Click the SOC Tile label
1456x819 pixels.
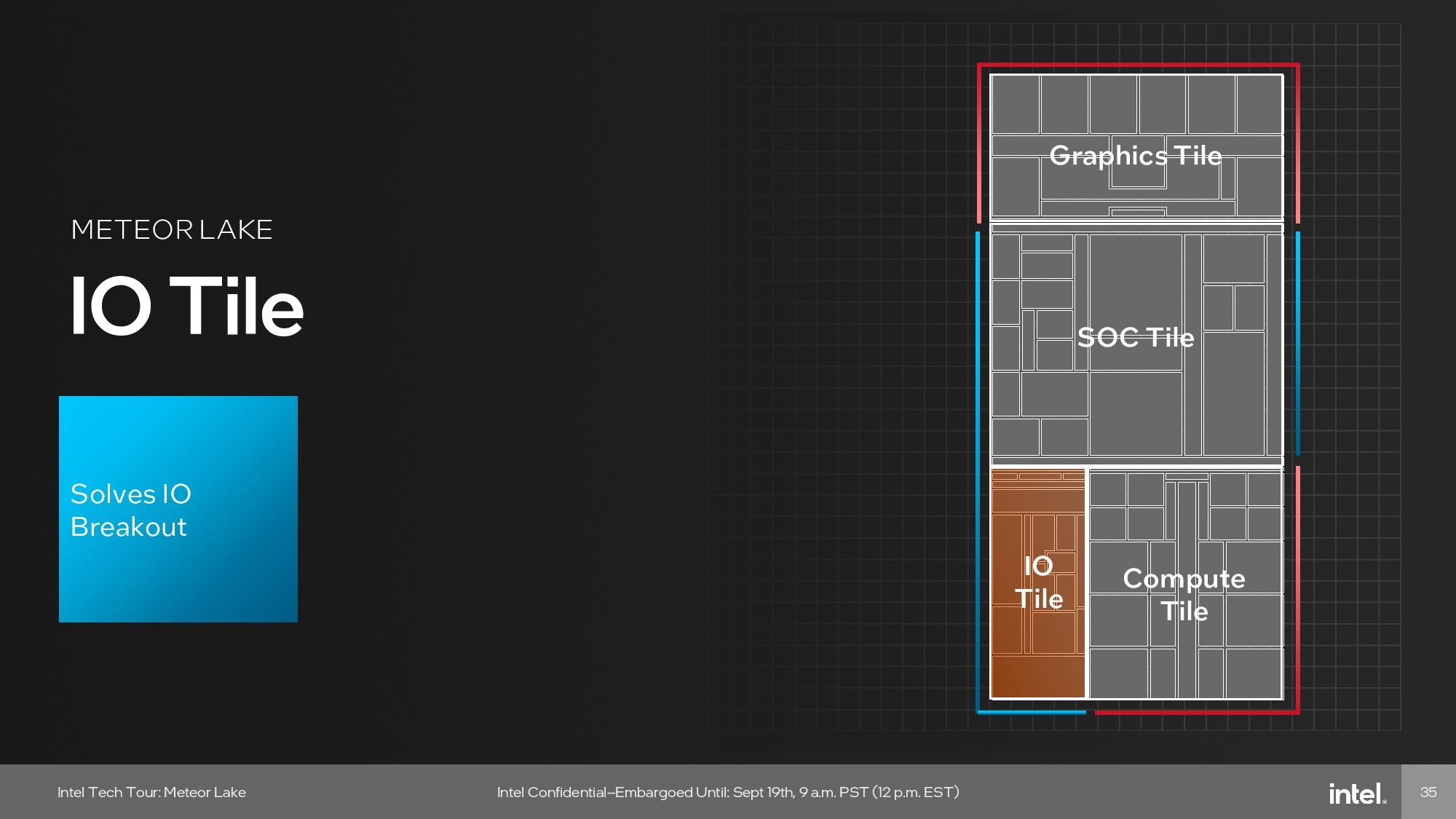coord(1135,337)
